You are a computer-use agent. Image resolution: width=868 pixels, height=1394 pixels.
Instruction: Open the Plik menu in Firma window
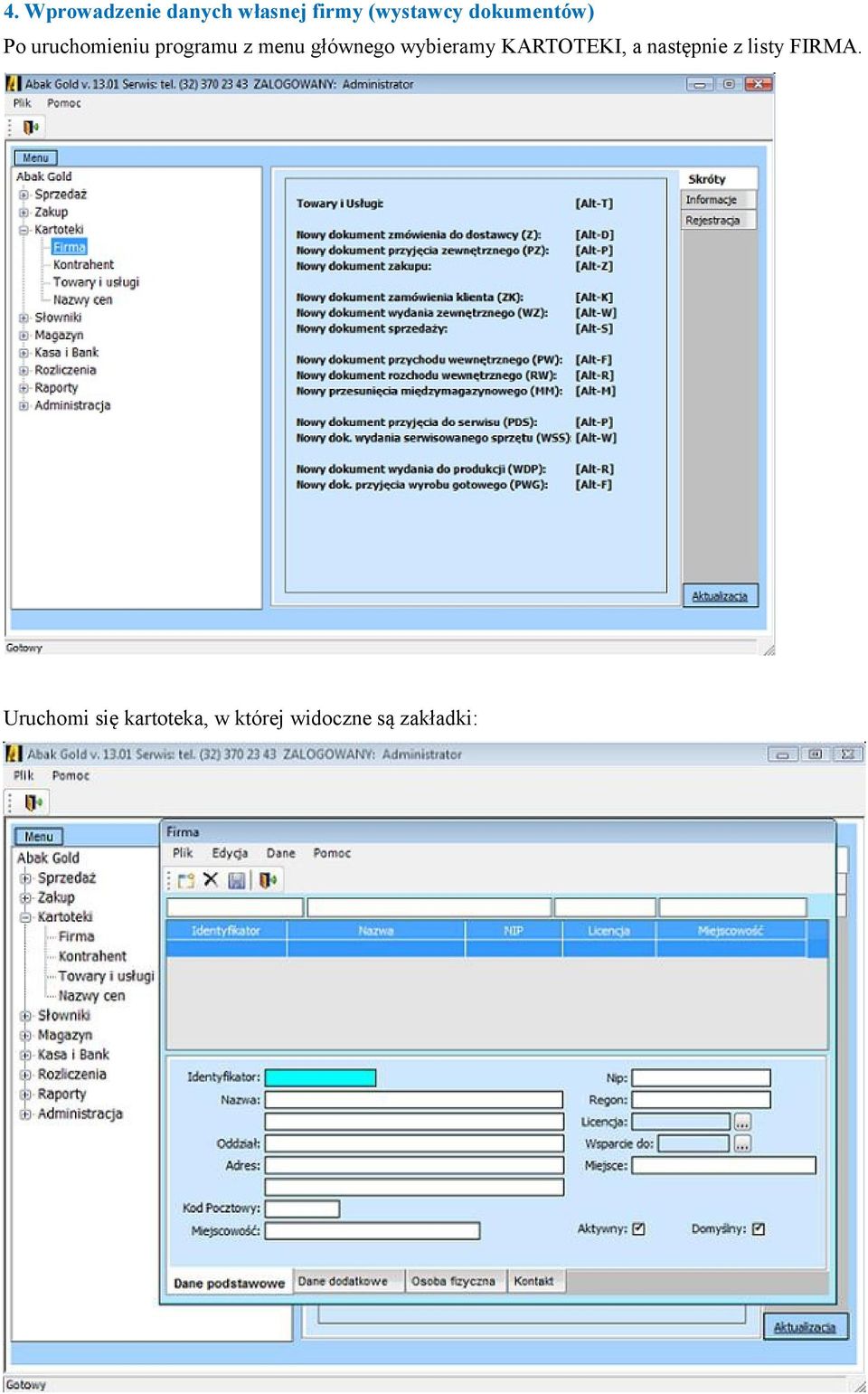(x=183, y=853)
